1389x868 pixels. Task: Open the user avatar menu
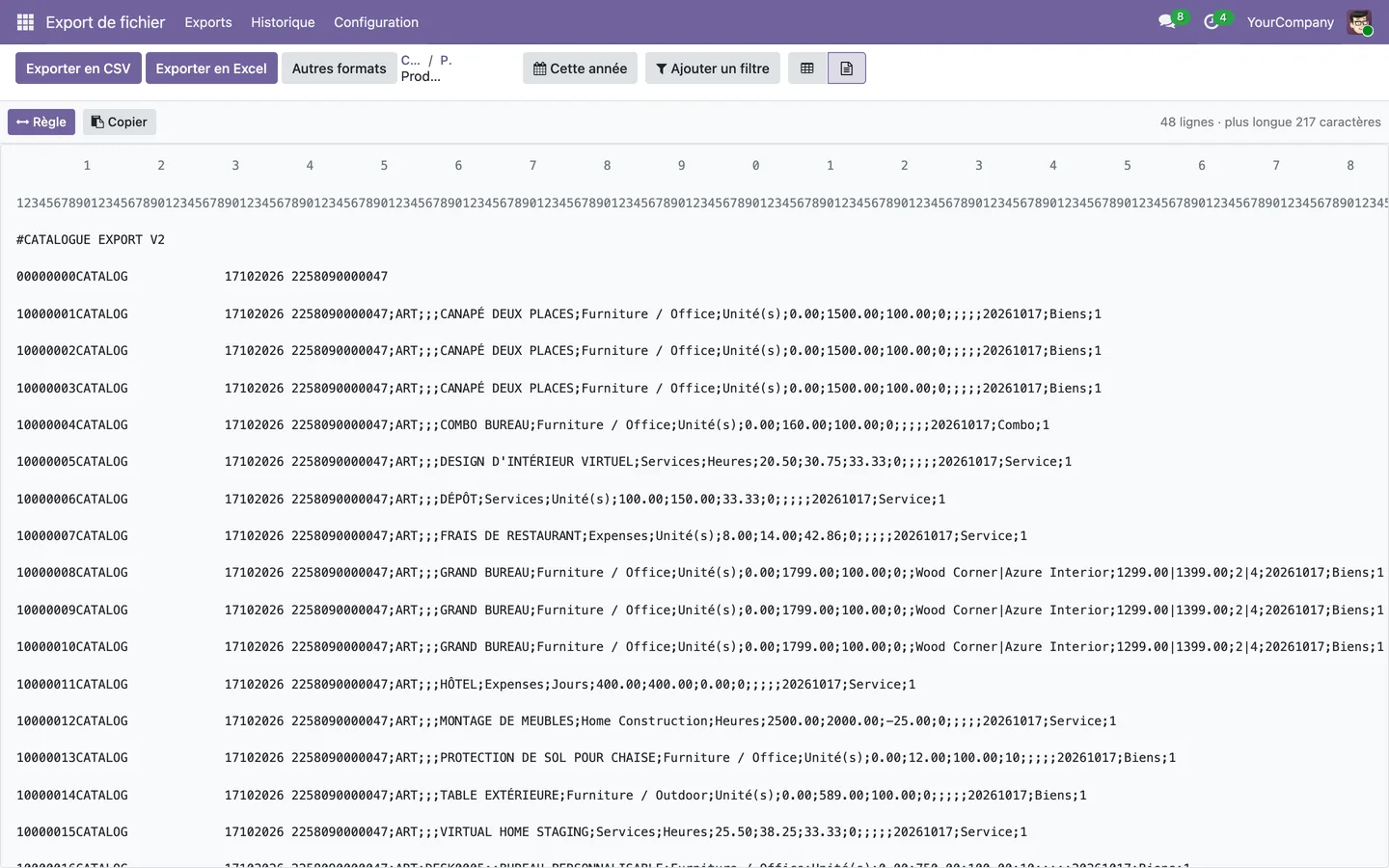click(x=1360, y=22)
